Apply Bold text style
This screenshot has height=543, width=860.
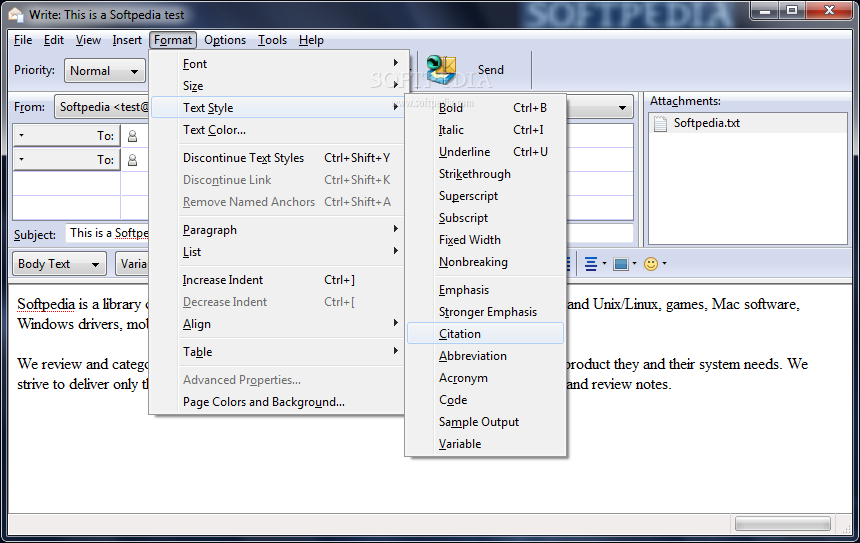click(x=485, y=108)
